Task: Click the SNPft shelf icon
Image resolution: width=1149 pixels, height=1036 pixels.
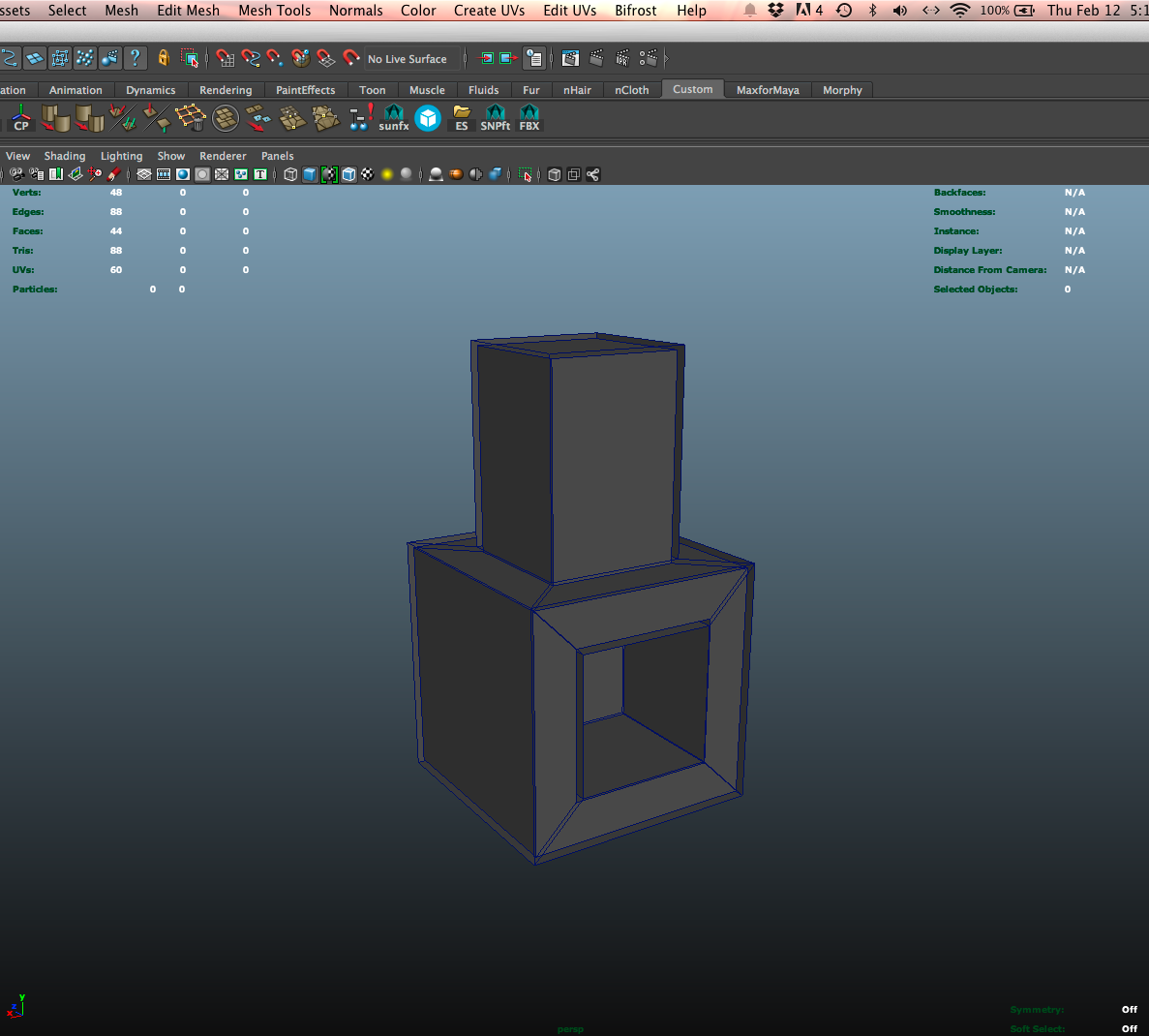Action: [x=495, y=118]
